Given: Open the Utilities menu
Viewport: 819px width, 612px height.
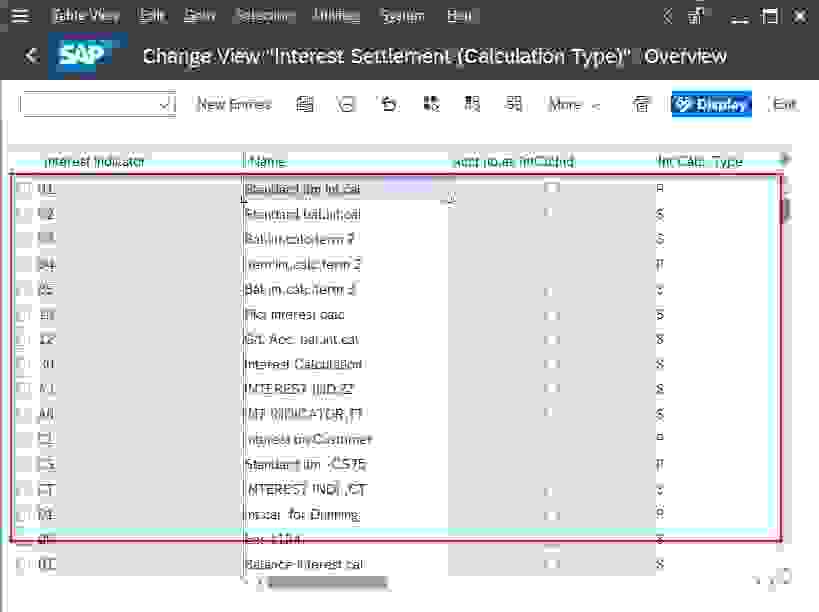Looking at the screenshot, I should 335,15.
